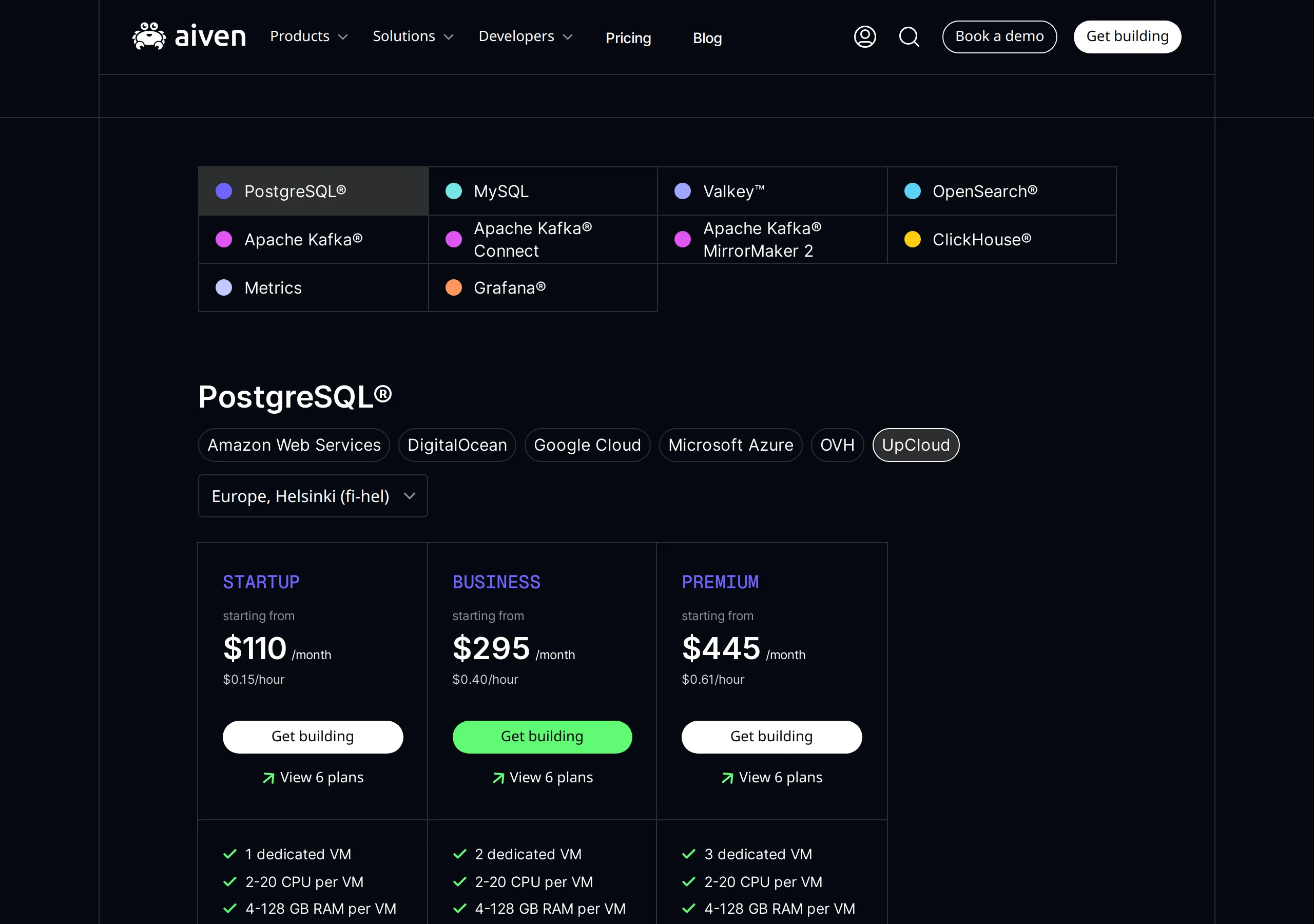Click the OpenSearch blue dot icon
This screenshot has height=924, width=1314.
point(912,191)
